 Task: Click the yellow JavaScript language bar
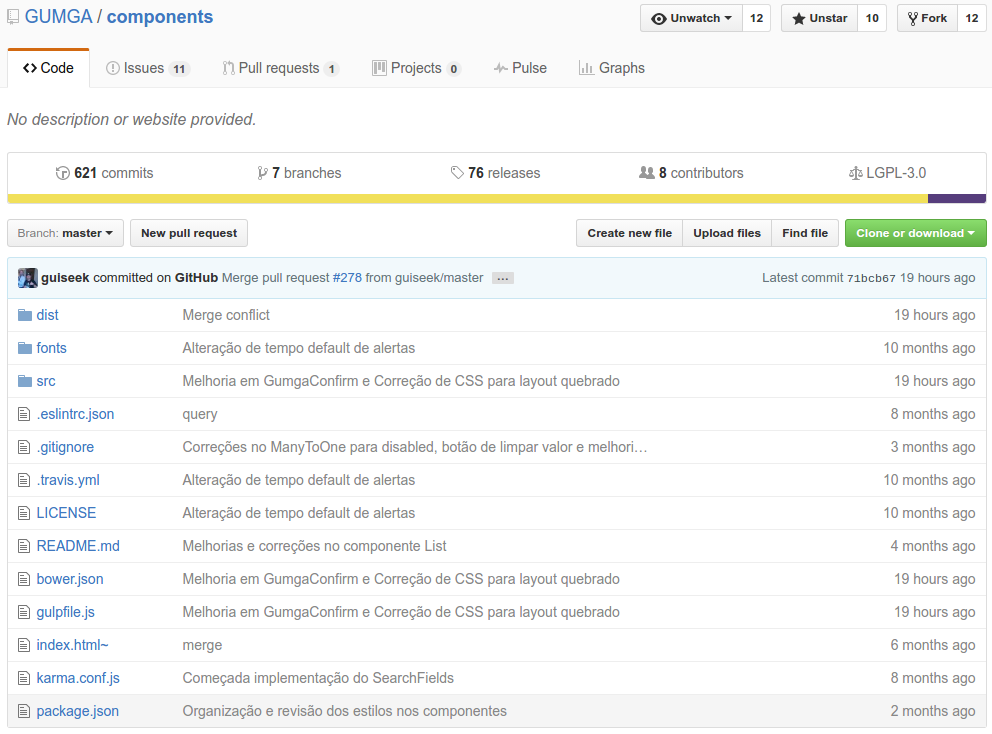[x=468, y=199]
